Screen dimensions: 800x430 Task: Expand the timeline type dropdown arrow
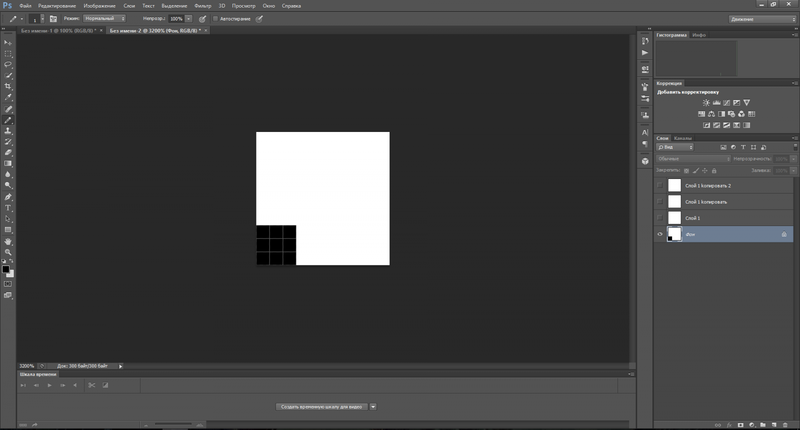(x=373, y=407)
